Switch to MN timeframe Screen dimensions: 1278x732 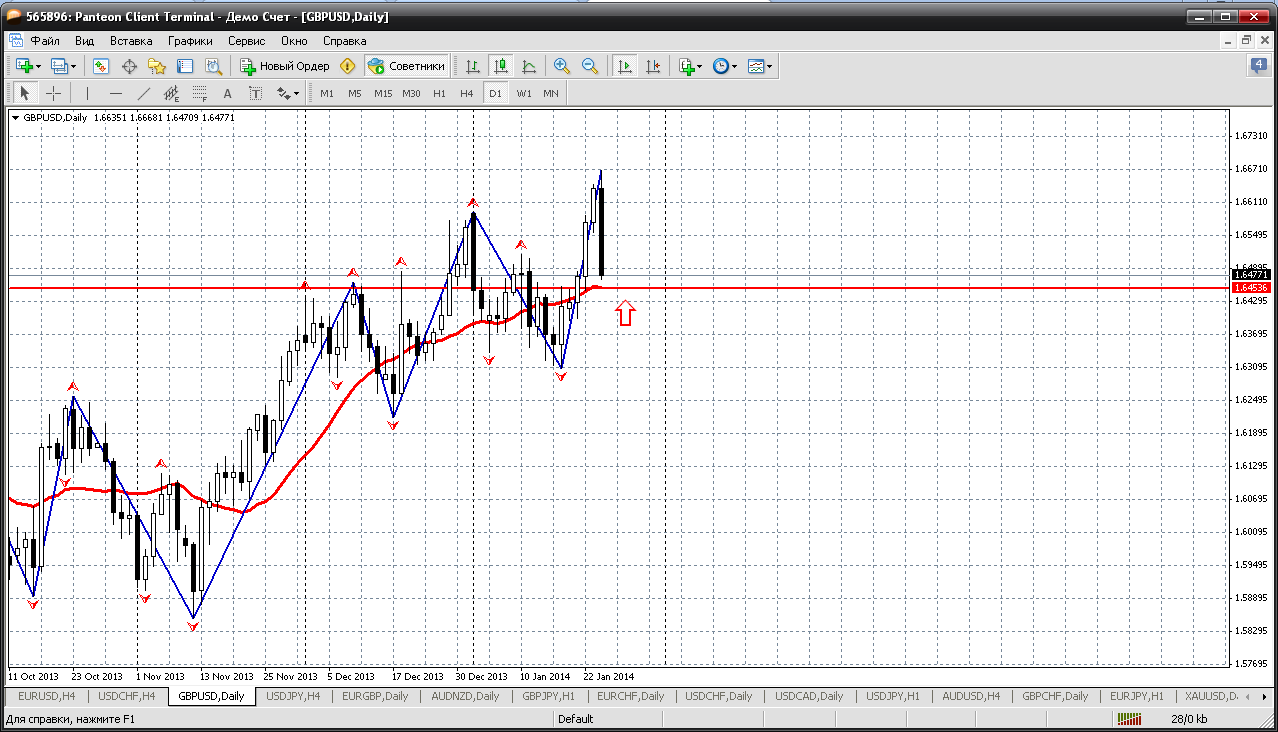(551, 93)
